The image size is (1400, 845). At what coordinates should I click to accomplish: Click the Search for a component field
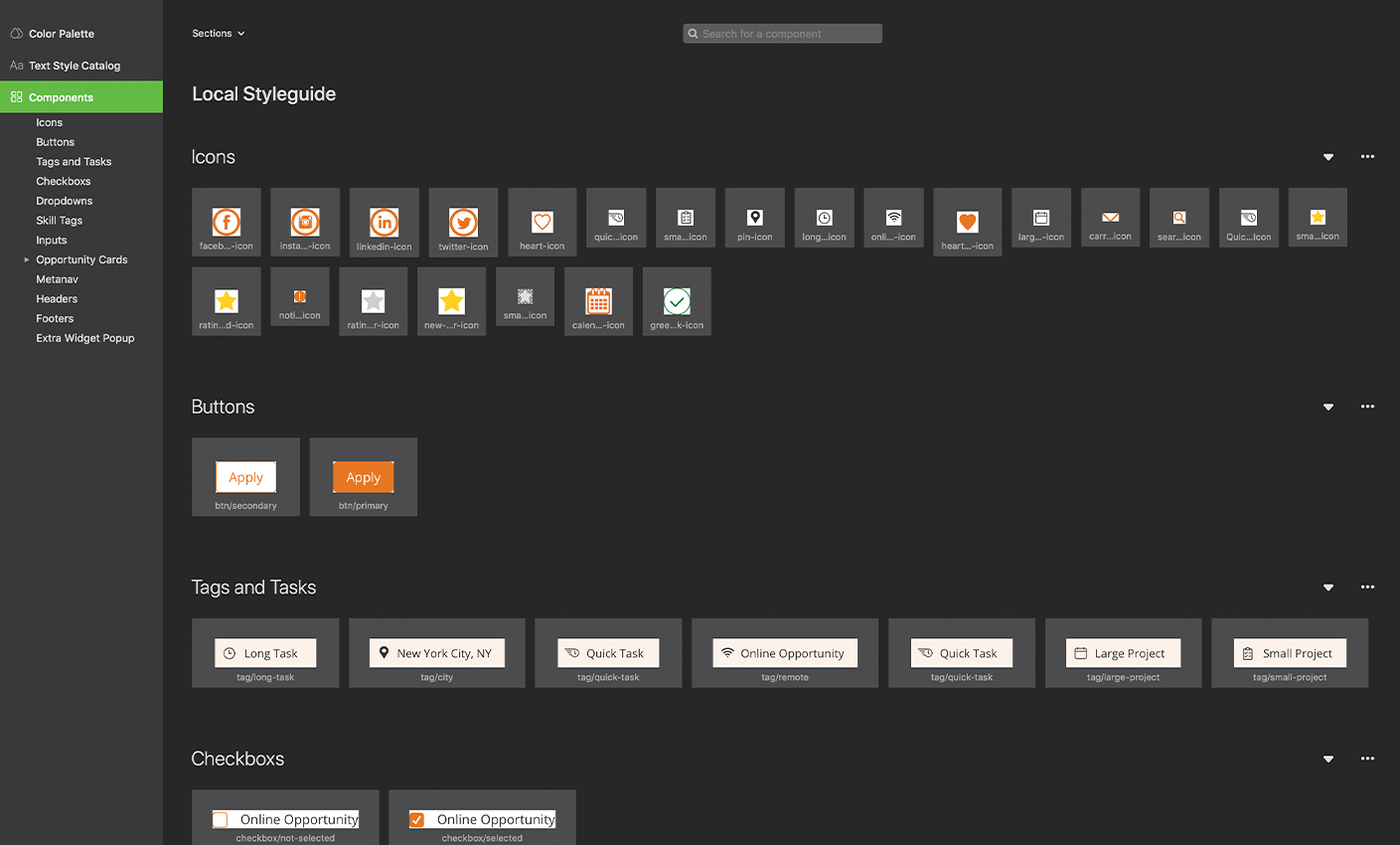point(783,34)
